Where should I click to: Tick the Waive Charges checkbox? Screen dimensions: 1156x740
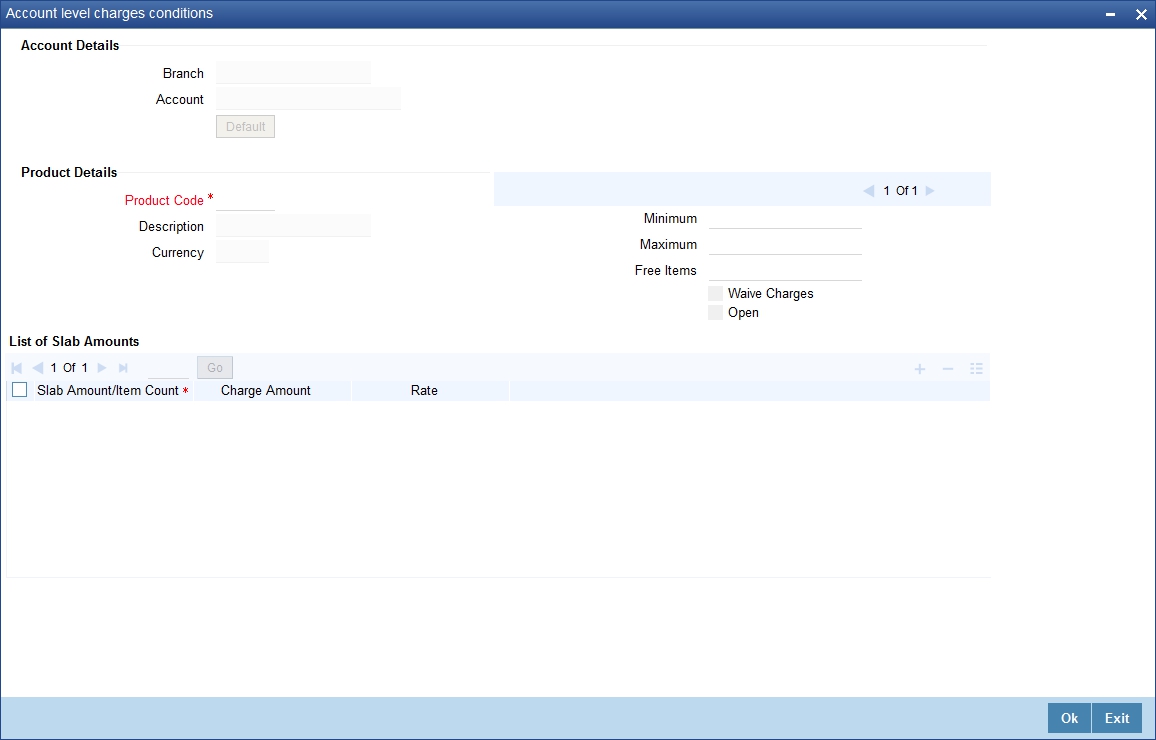point(715,293)
